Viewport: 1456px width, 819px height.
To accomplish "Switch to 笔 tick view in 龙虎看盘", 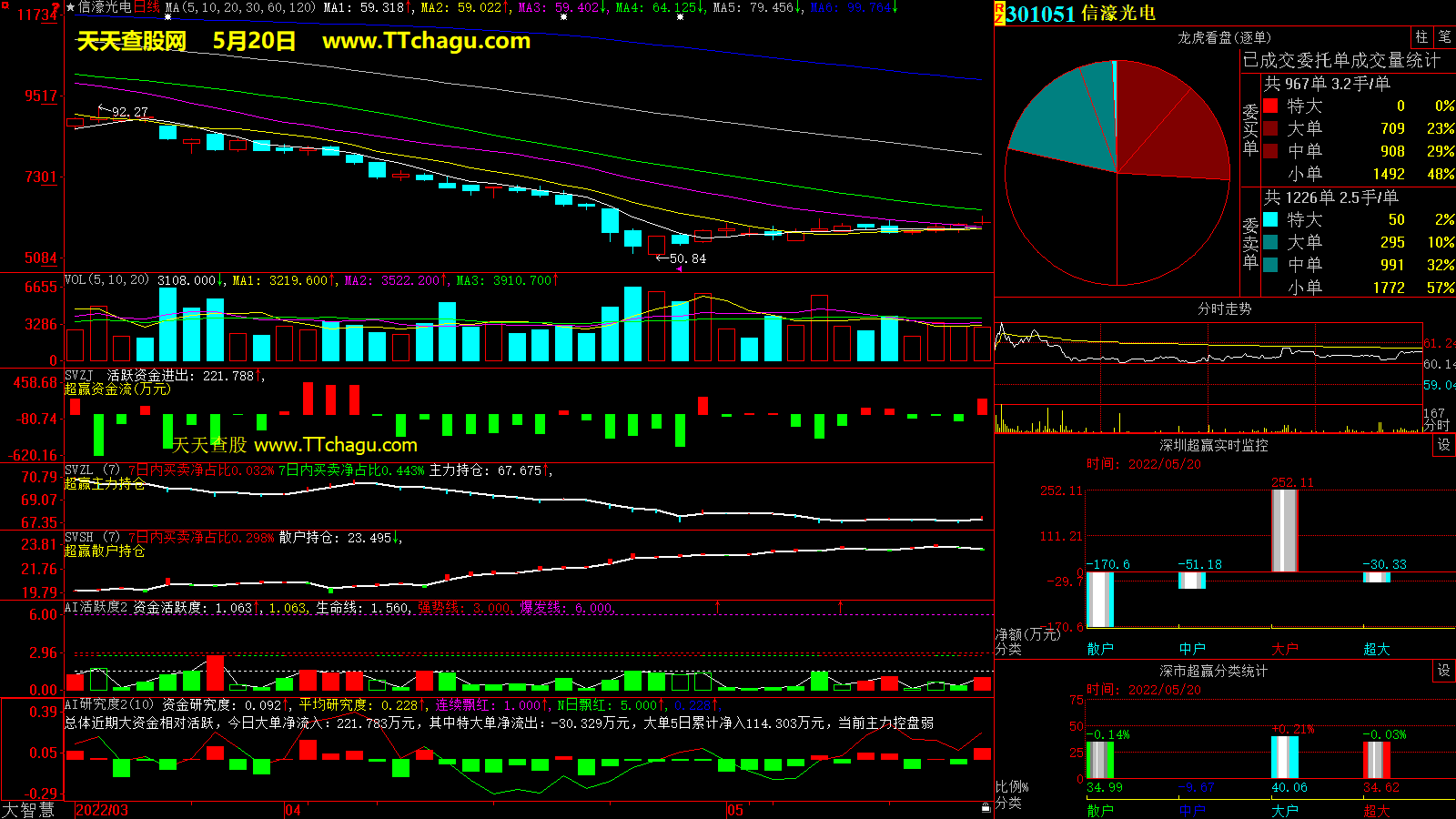I will click(1444, 37).
